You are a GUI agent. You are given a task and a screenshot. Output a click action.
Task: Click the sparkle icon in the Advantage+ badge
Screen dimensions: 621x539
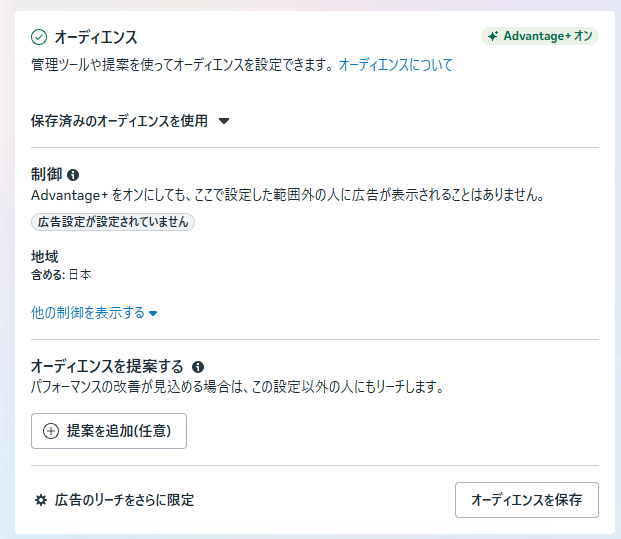tap(492, 37)
